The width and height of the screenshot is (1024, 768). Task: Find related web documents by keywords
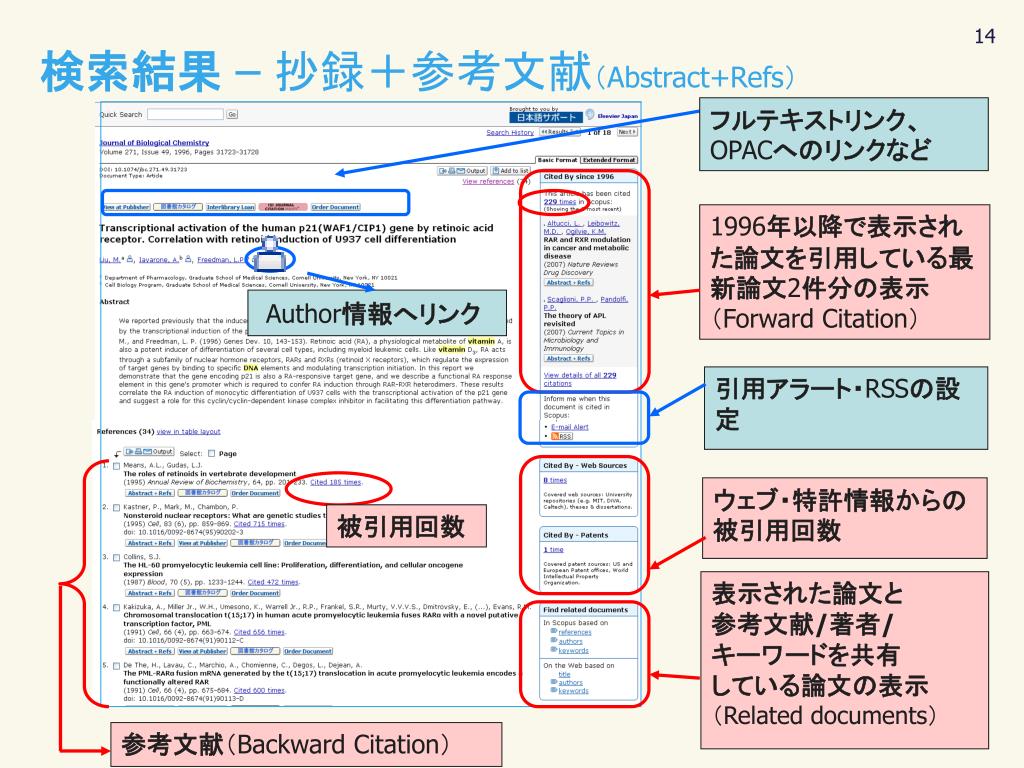tap(573, 690)
